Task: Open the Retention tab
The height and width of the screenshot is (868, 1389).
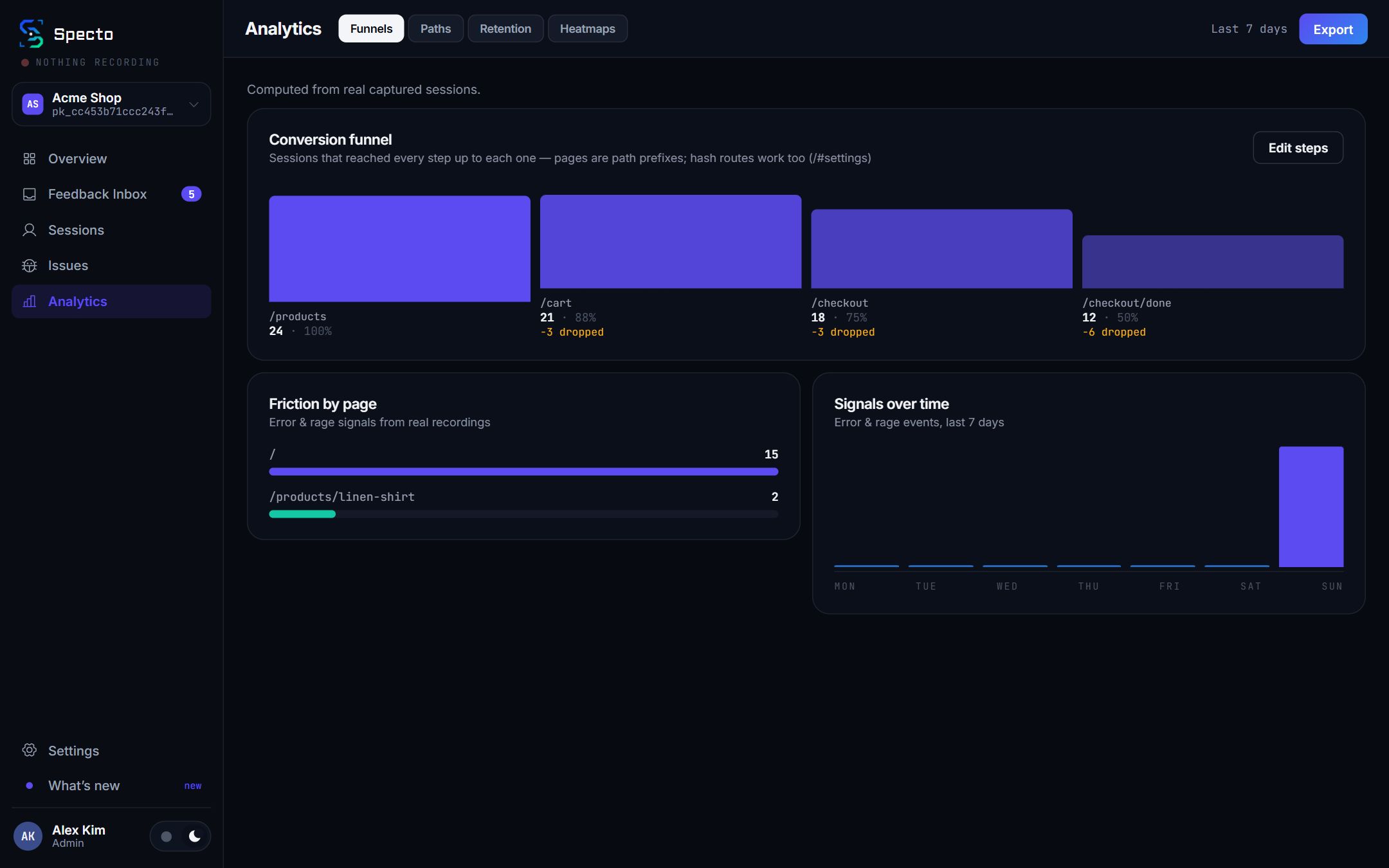Action: (505, 29)
